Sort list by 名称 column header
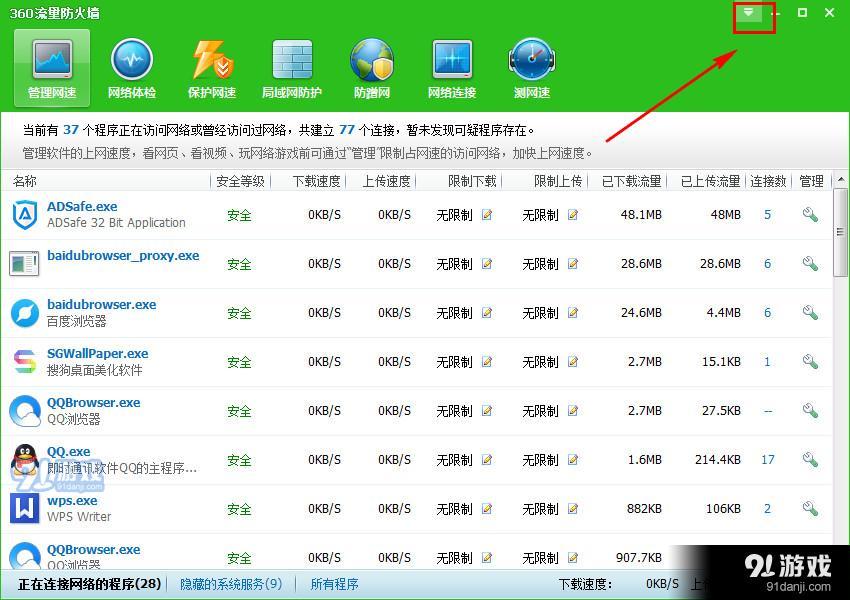This screenshot has width=850, height=600. tap(25, 181)
